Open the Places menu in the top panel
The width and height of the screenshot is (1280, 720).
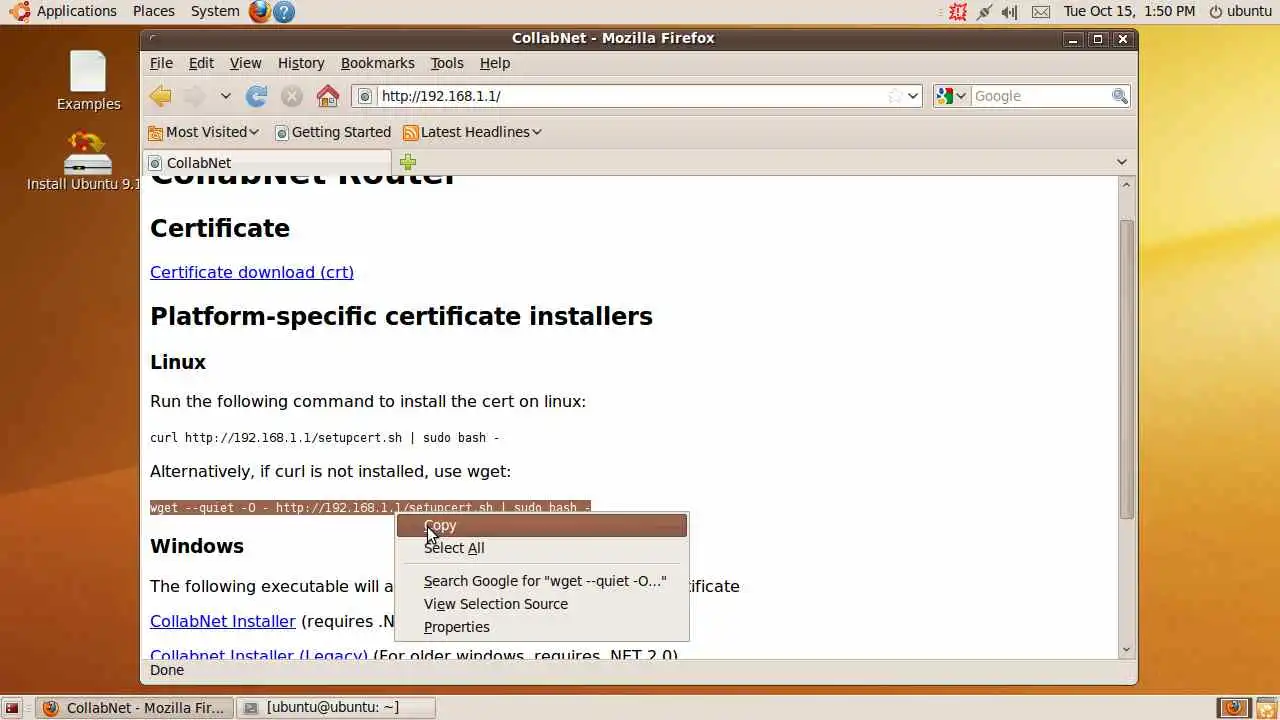point(153,11)
